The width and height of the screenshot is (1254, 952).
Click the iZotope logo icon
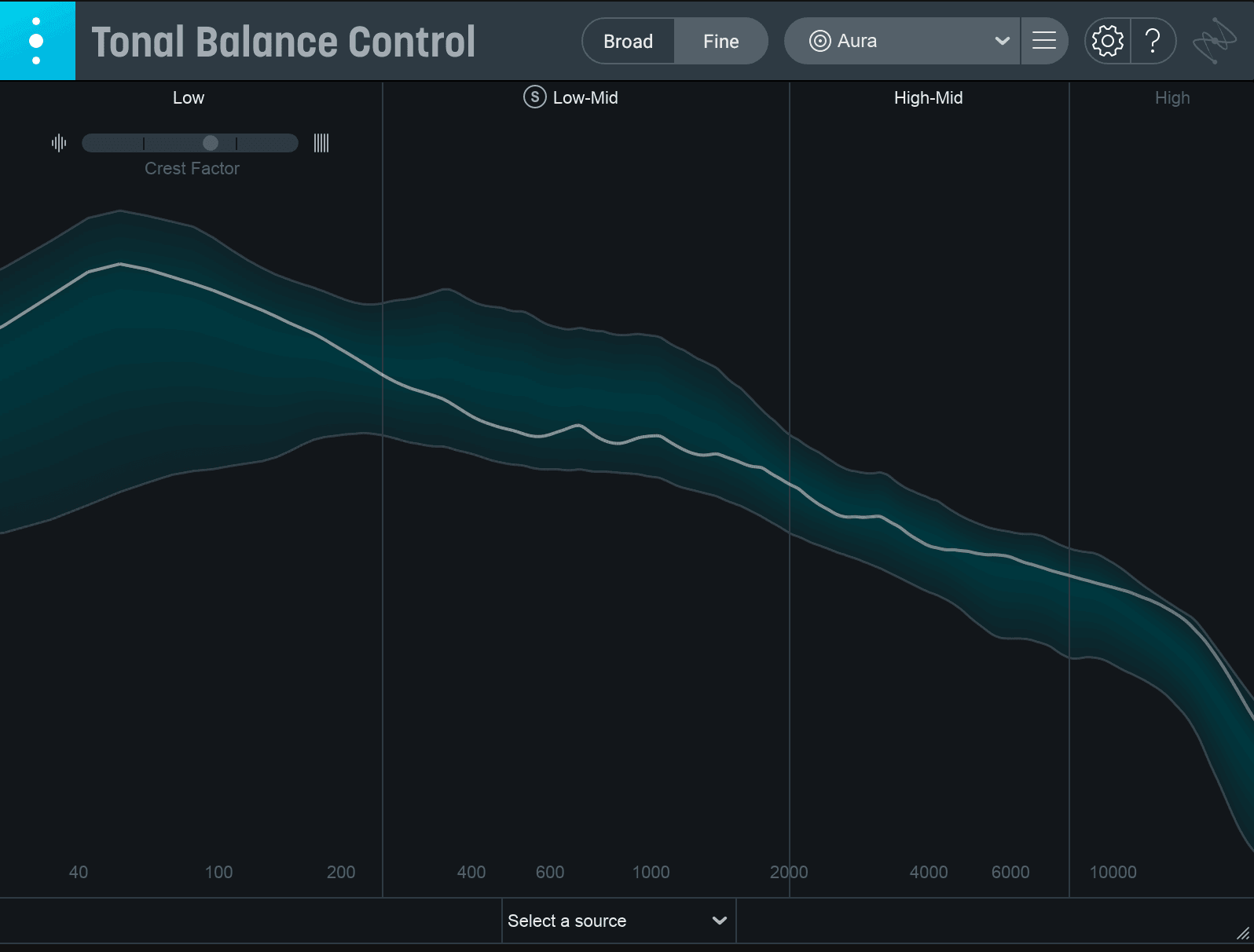(x=1215, y=41)
